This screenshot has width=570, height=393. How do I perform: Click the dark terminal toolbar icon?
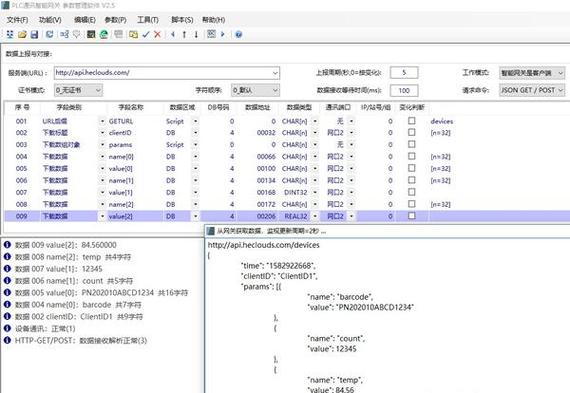tap(91, 34)
